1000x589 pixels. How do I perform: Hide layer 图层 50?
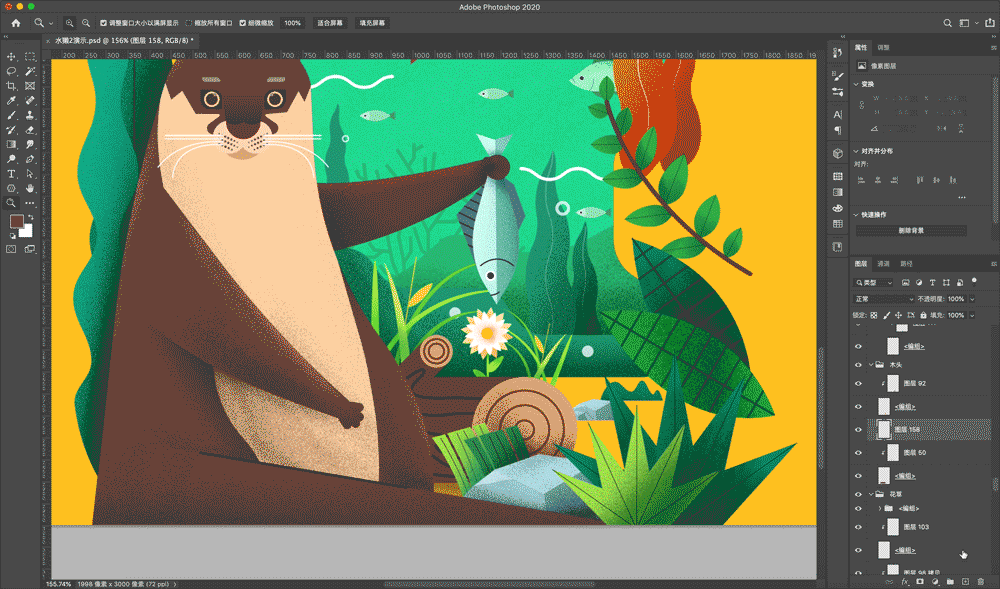pyautogui.click(x=858, y=453)
